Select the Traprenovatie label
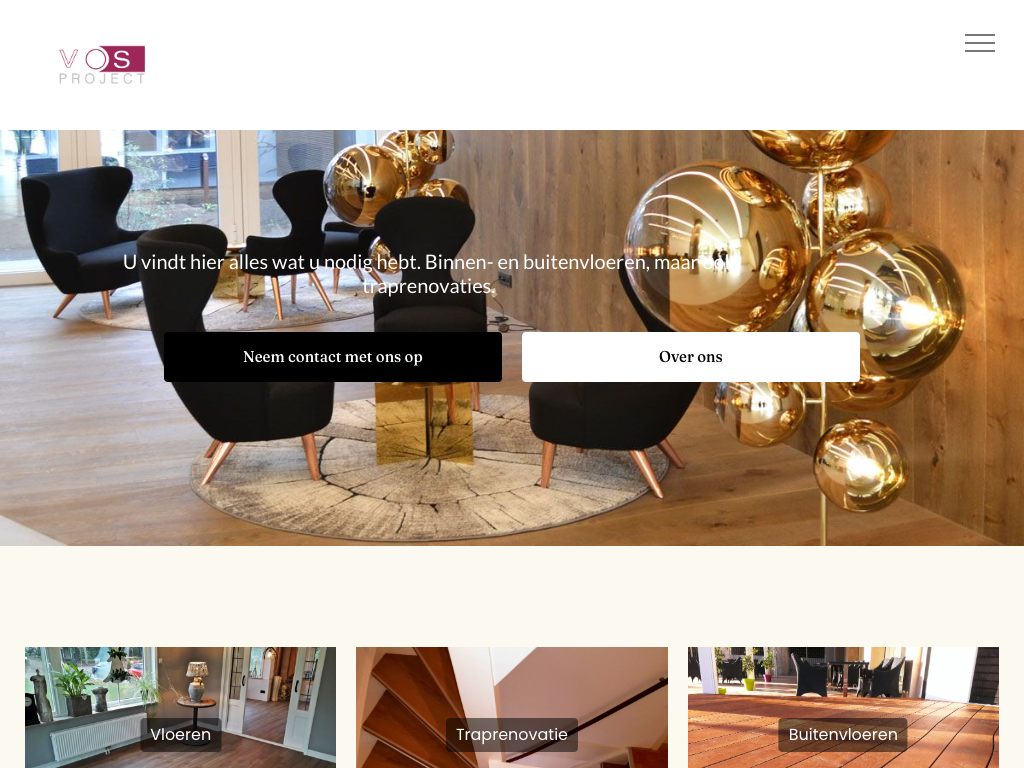The height and width of the screenshot is (768, 1024). point(512,735)
